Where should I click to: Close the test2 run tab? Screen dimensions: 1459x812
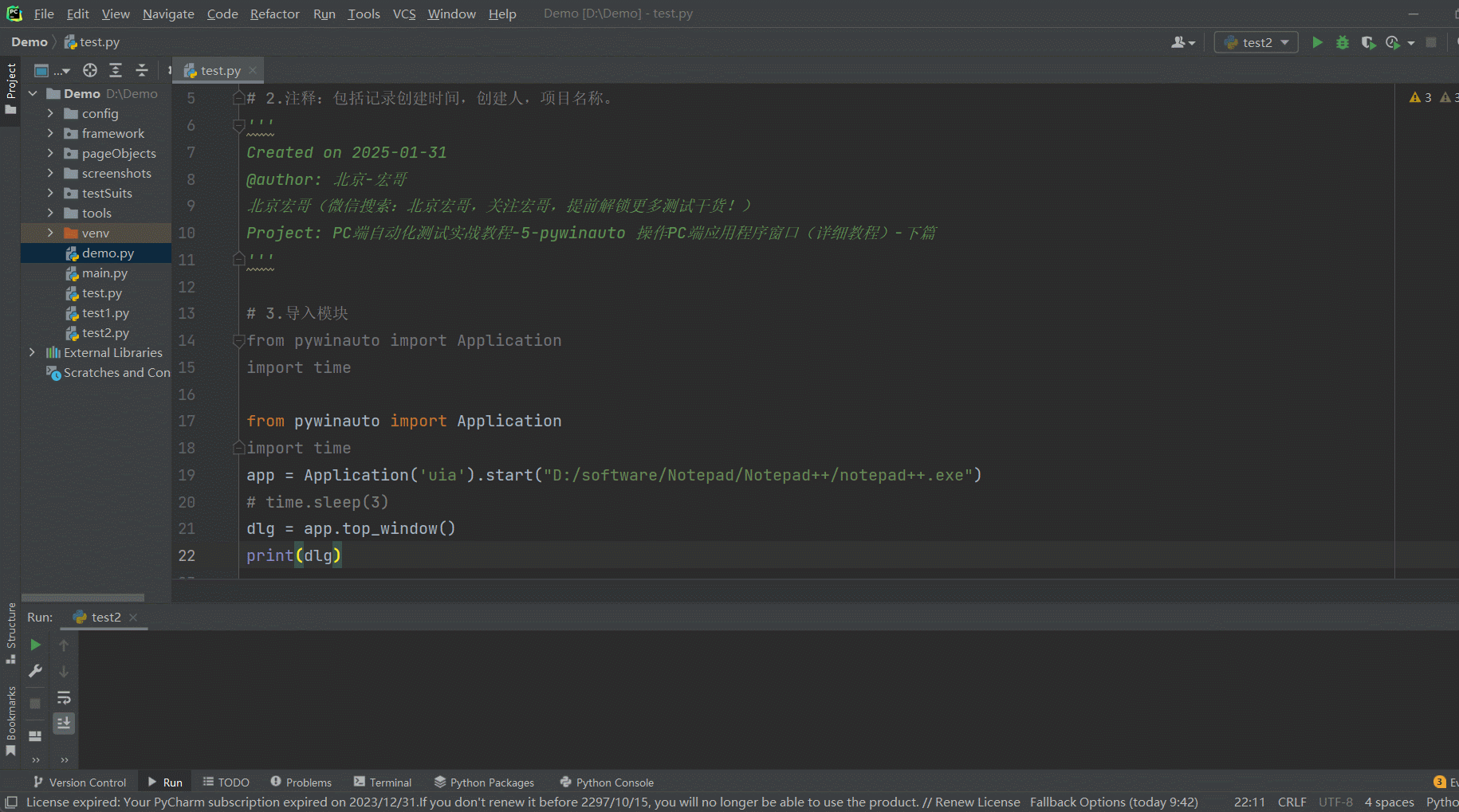point(133,618)
